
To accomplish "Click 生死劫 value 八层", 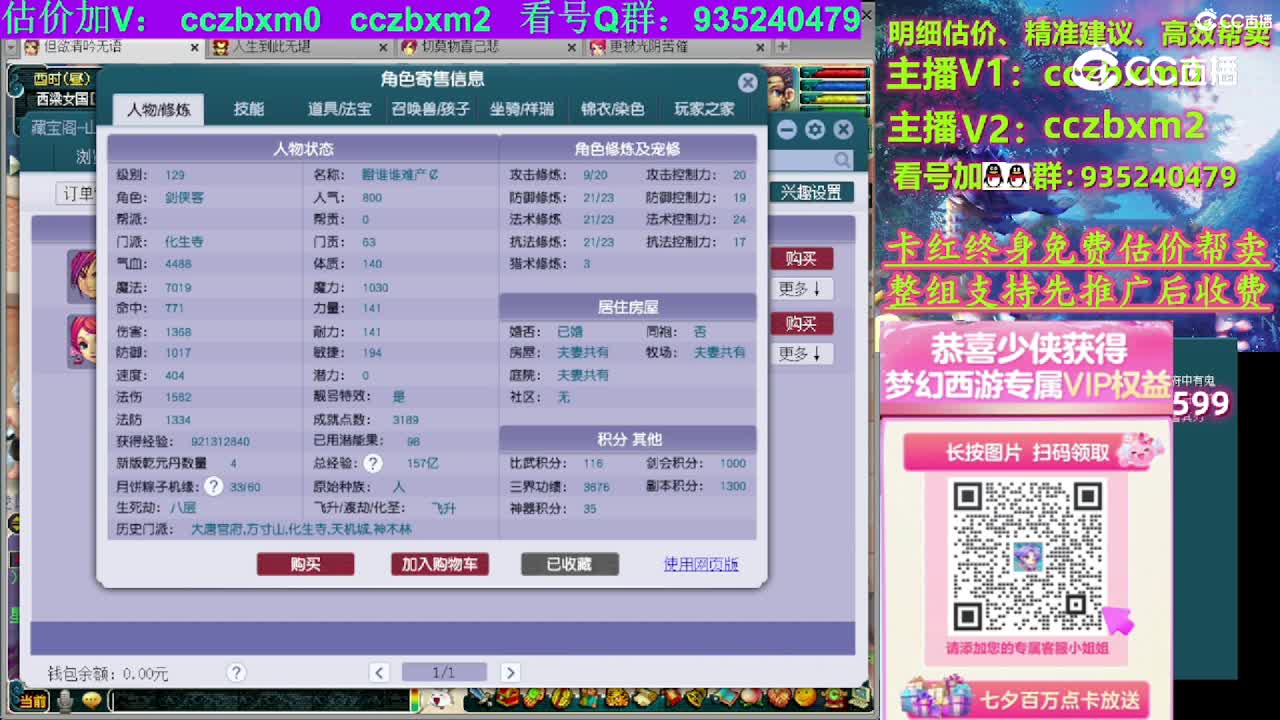I will [x=182, y=508].
